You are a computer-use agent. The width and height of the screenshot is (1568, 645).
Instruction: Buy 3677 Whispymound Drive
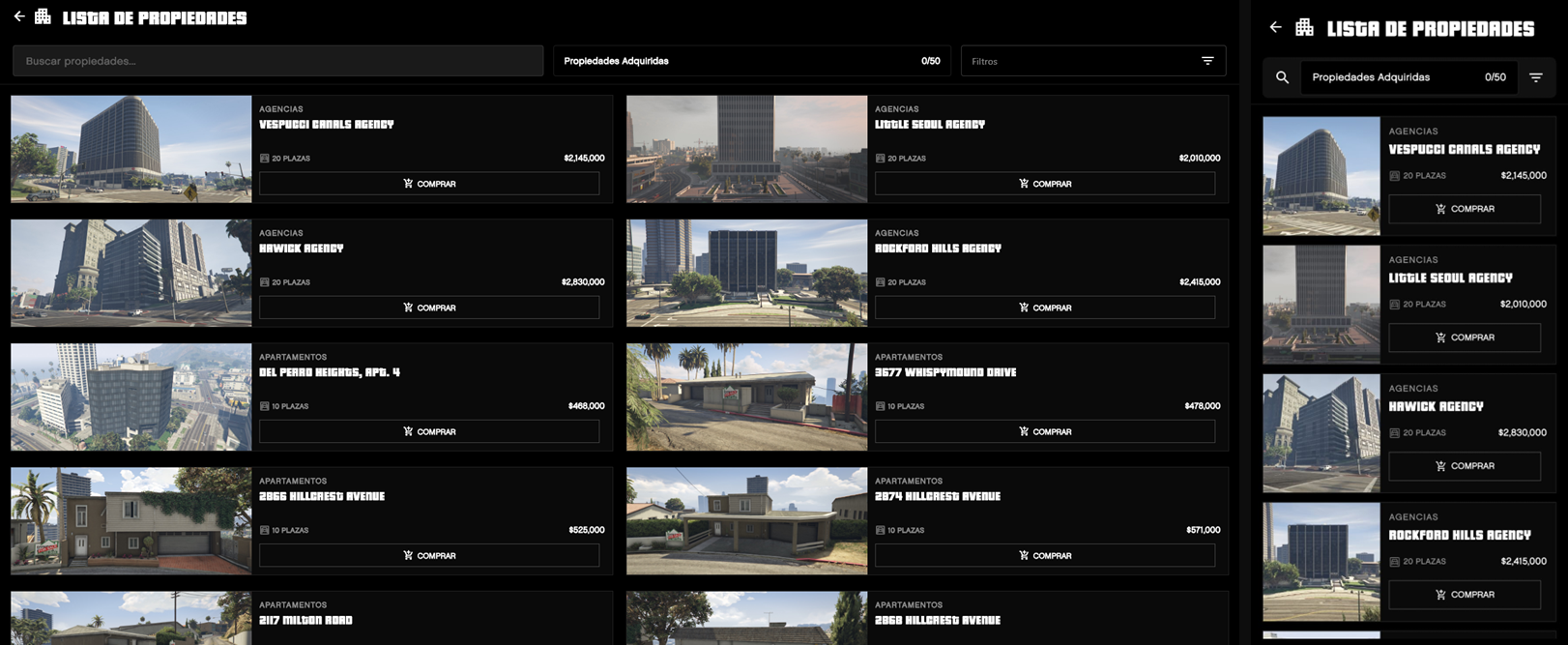coord(1045,431)
